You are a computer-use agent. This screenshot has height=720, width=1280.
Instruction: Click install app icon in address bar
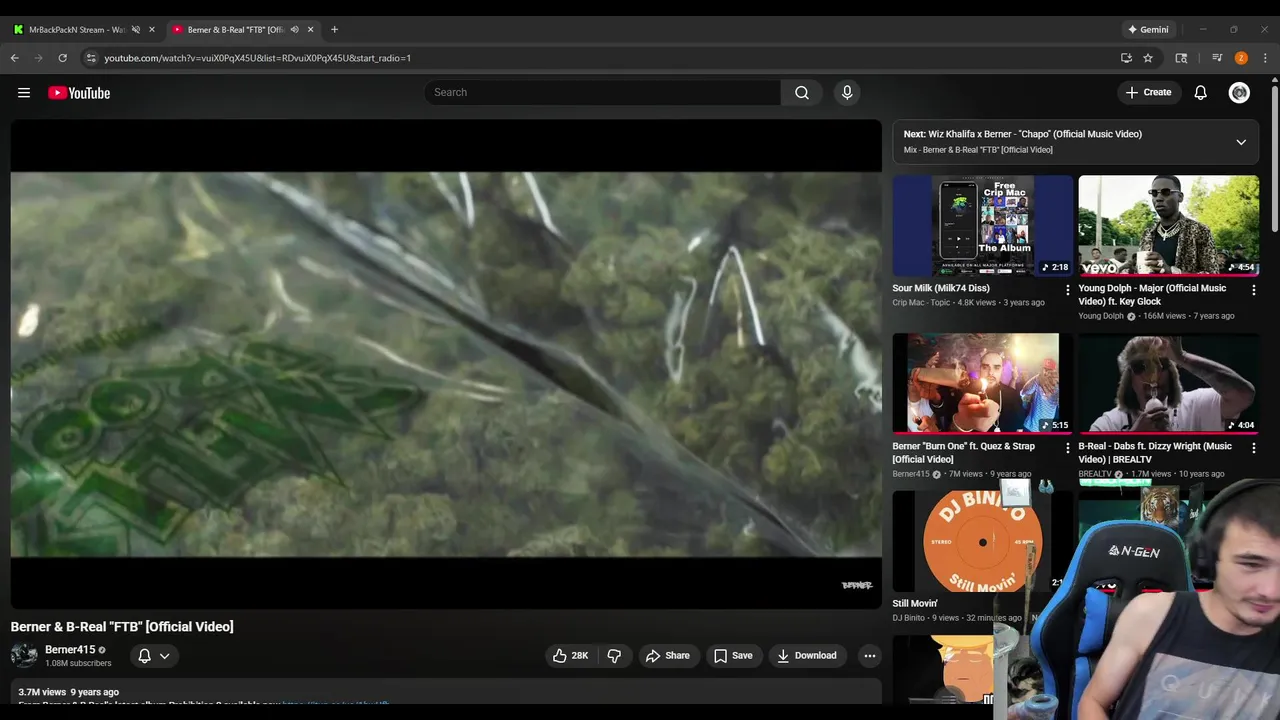click(1126, 58)
